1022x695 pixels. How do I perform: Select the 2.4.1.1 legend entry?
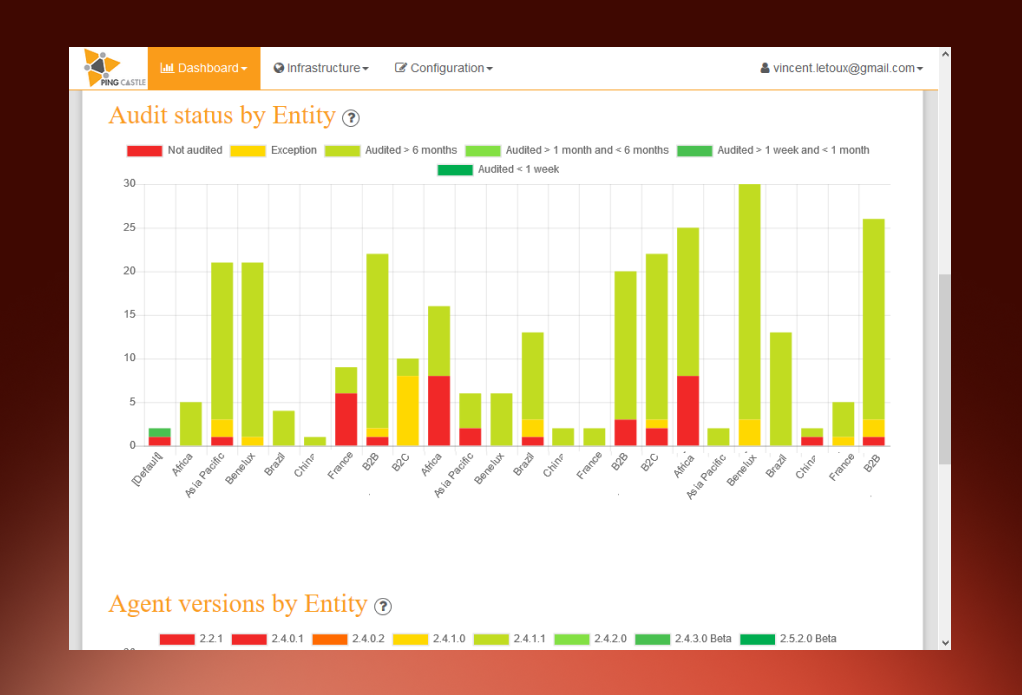pos(510,639)
